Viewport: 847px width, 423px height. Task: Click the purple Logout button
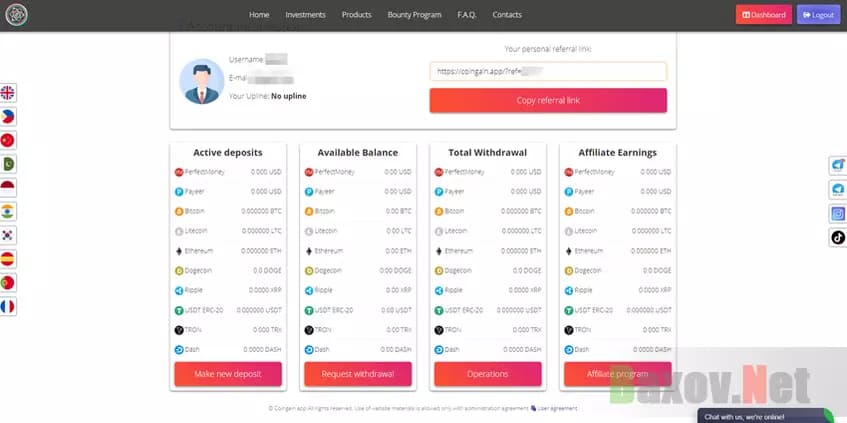tap(818, 15)
